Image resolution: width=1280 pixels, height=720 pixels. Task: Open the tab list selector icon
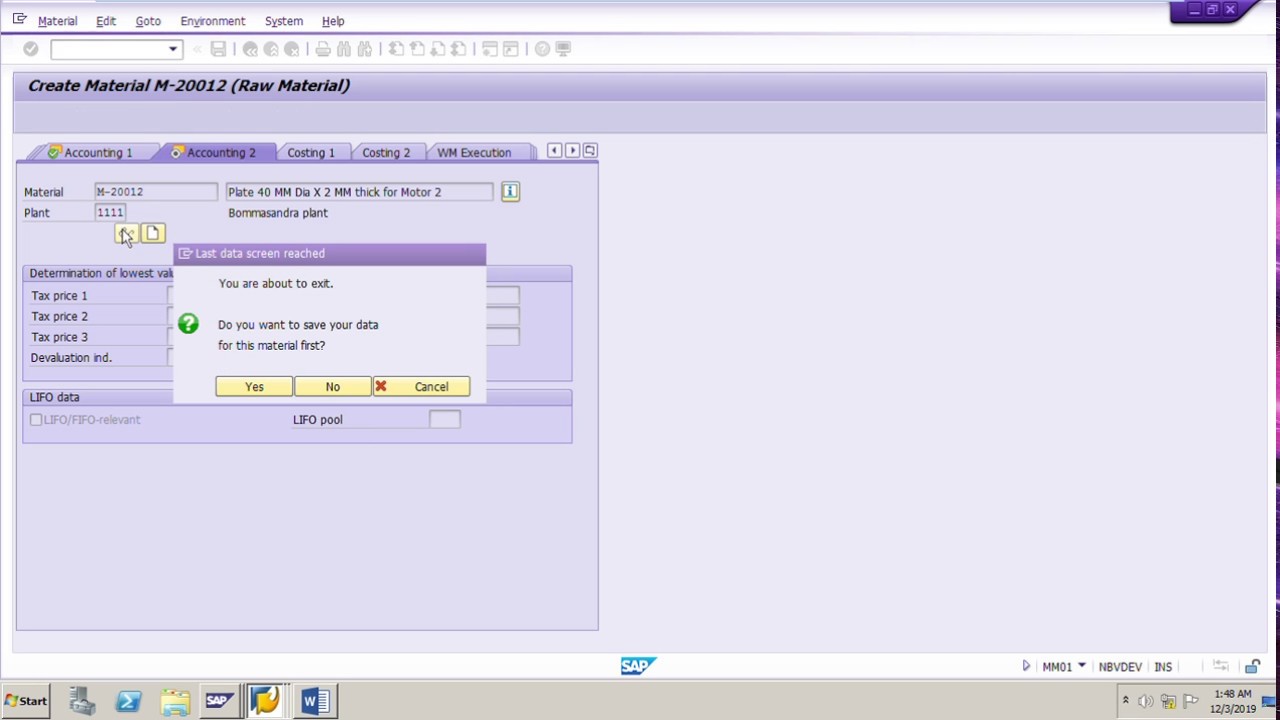pyautogui.click(x=590, y=151)
